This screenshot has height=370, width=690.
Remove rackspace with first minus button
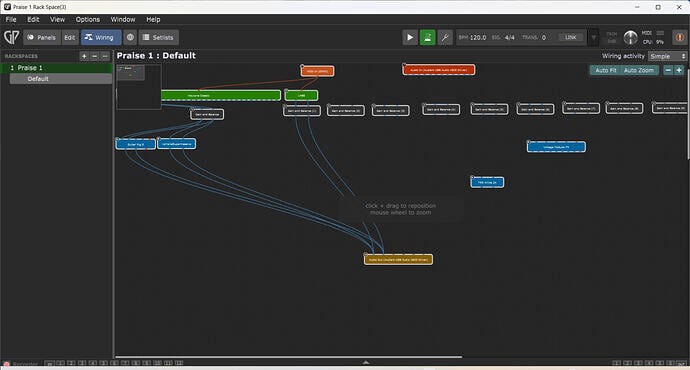tap(94, 56)
